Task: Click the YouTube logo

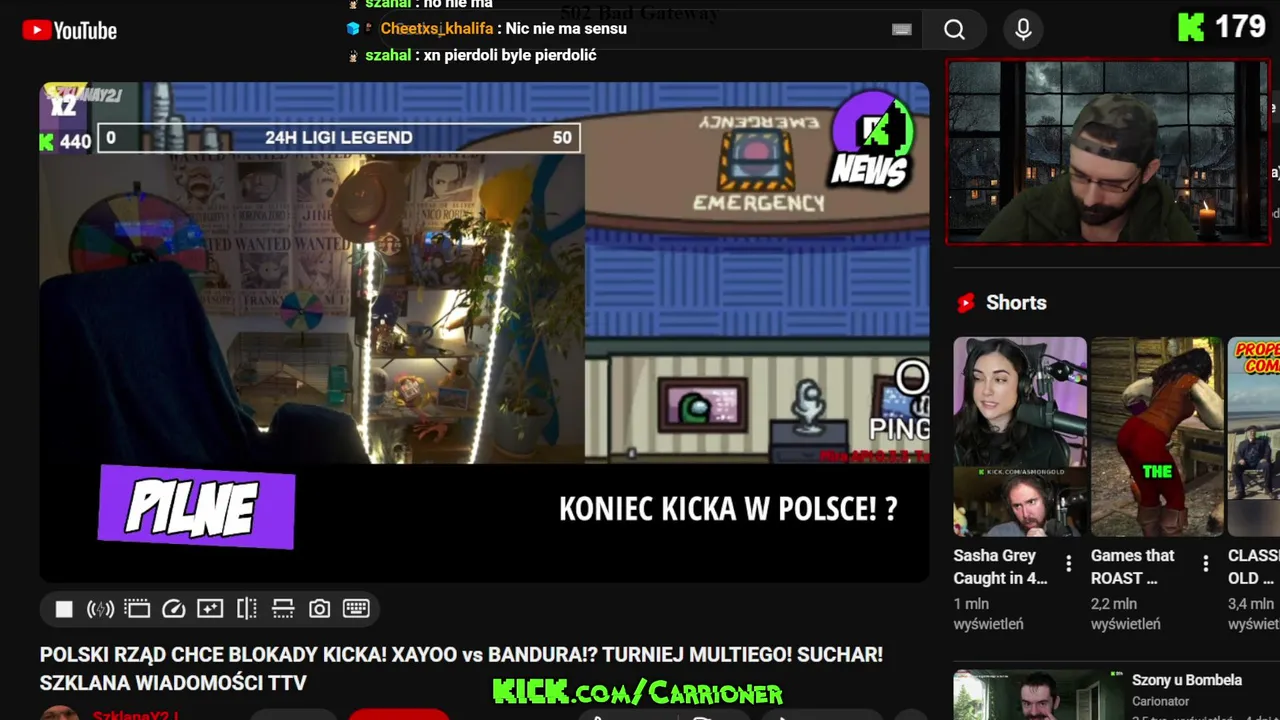Action: (69, 30)
